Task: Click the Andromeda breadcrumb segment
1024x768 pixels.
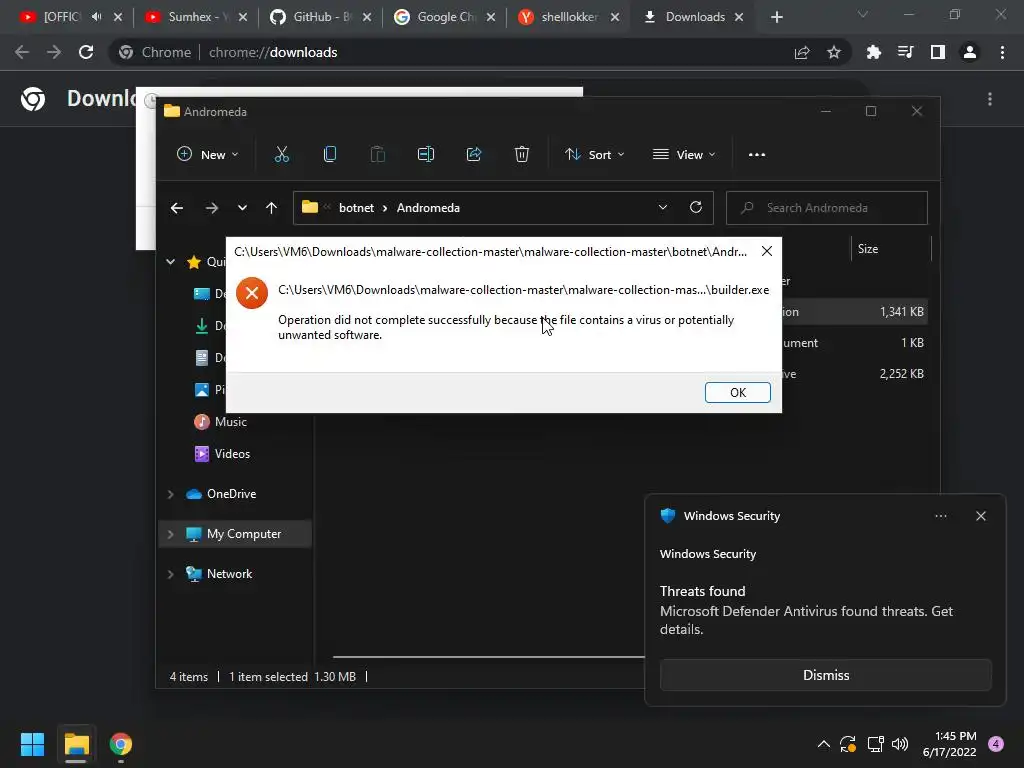Action: [428, 208]
